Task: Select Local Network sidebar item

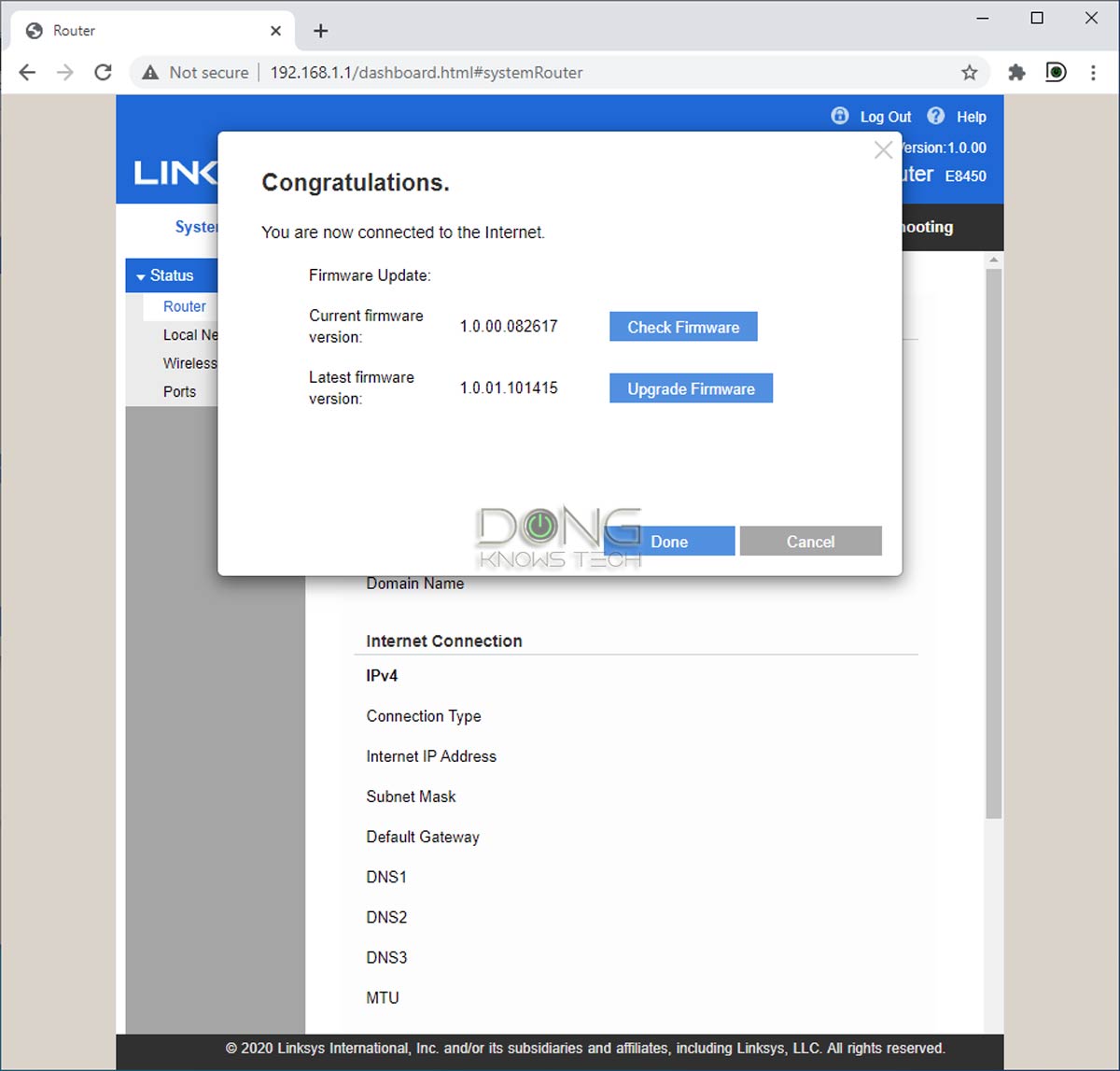Action: 190,334
